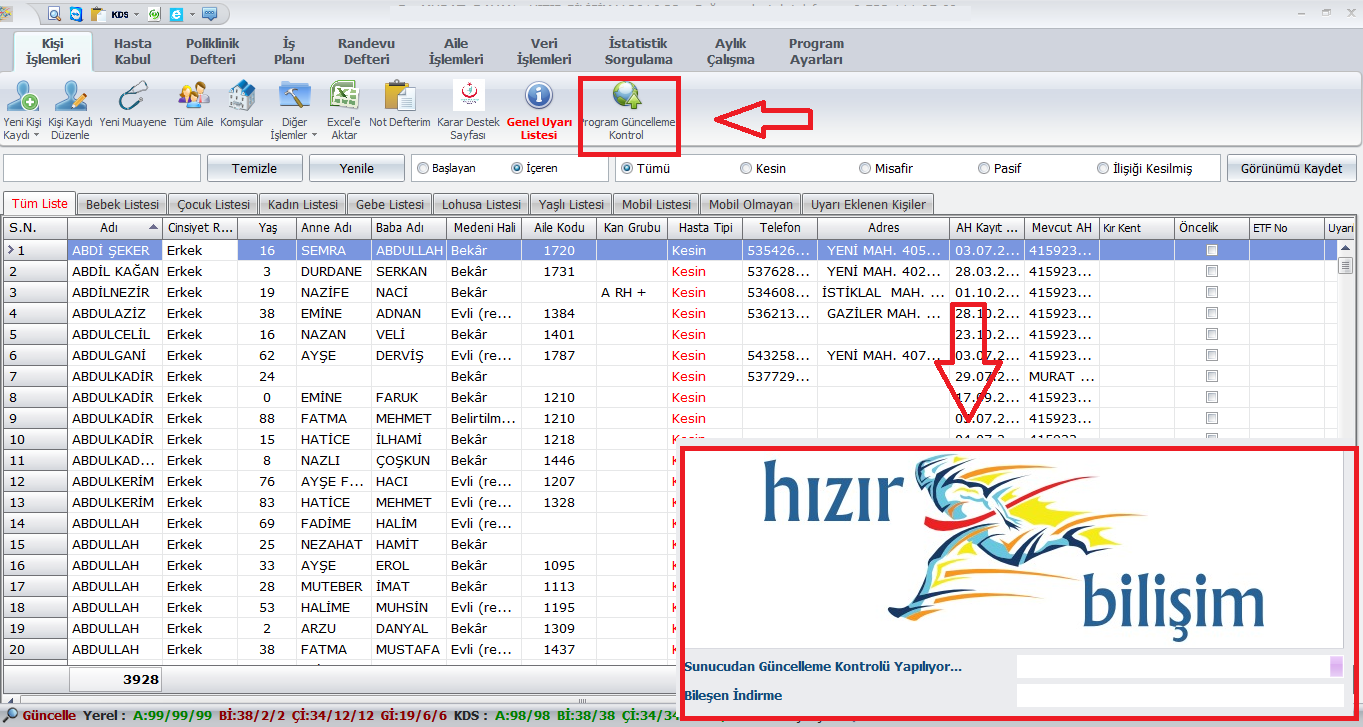
Task: Click magnifier search icon in quick toolbar
Action: pyautogui.click(x=53, y=14)
